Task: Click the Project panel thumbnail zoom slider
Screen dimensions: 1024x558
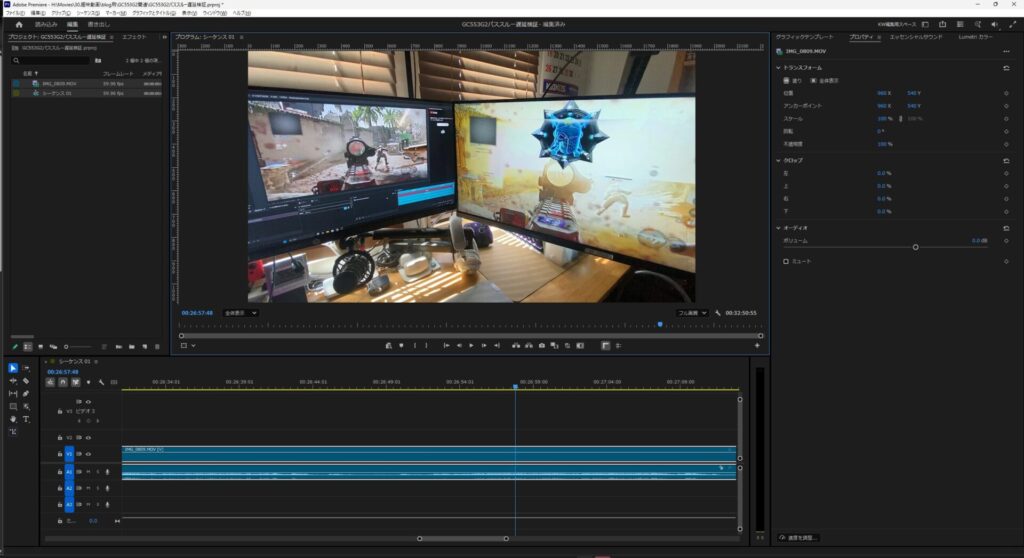Action: click(x=77, y=347)
